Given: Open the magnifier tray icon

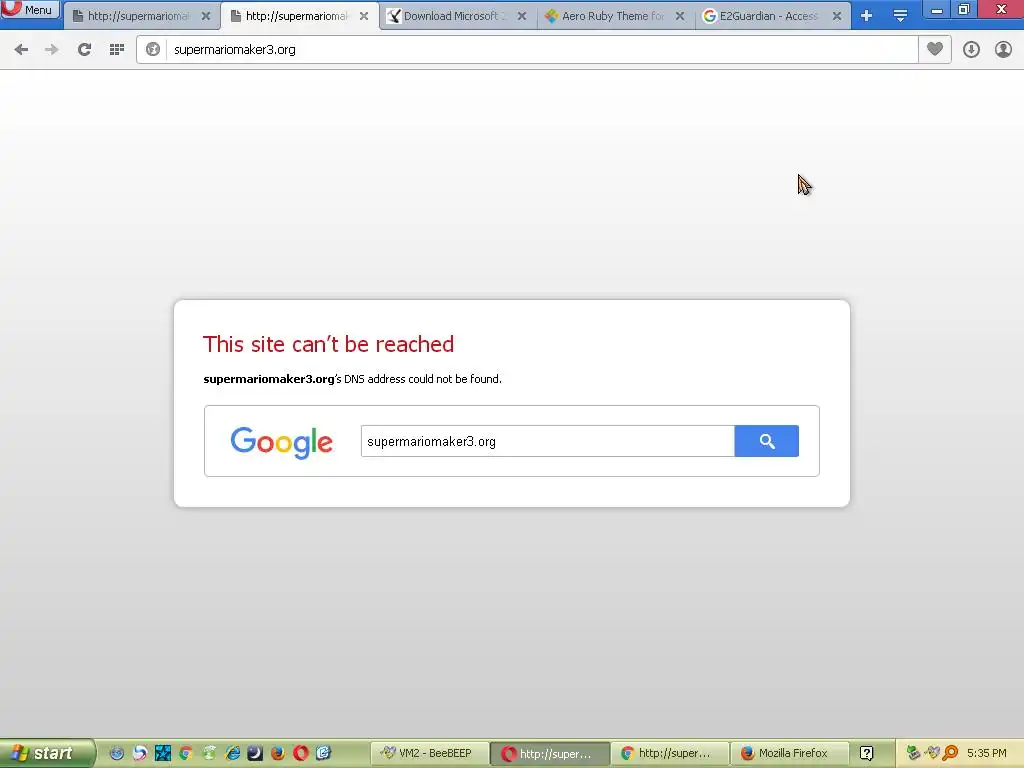Looking at the screenshot, I should point(950,753).
